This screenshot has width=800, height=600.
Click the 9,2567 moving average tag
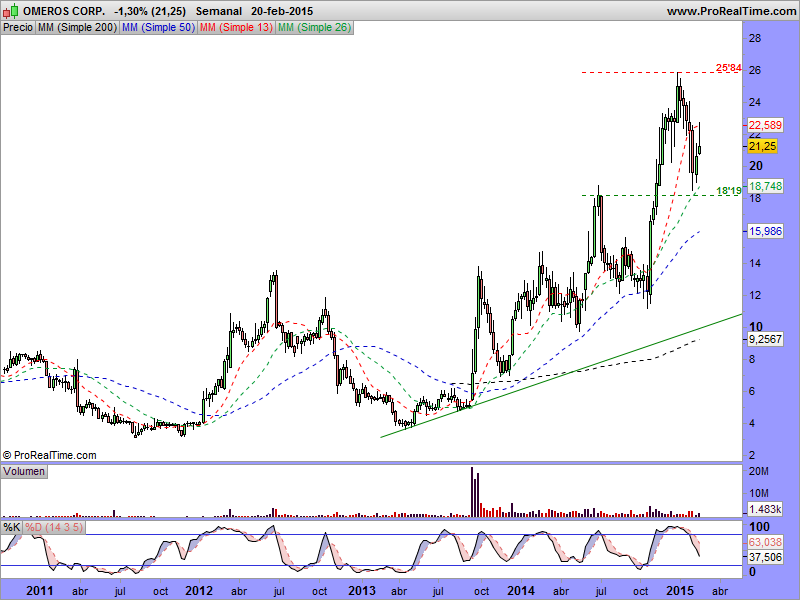(765, 339)
